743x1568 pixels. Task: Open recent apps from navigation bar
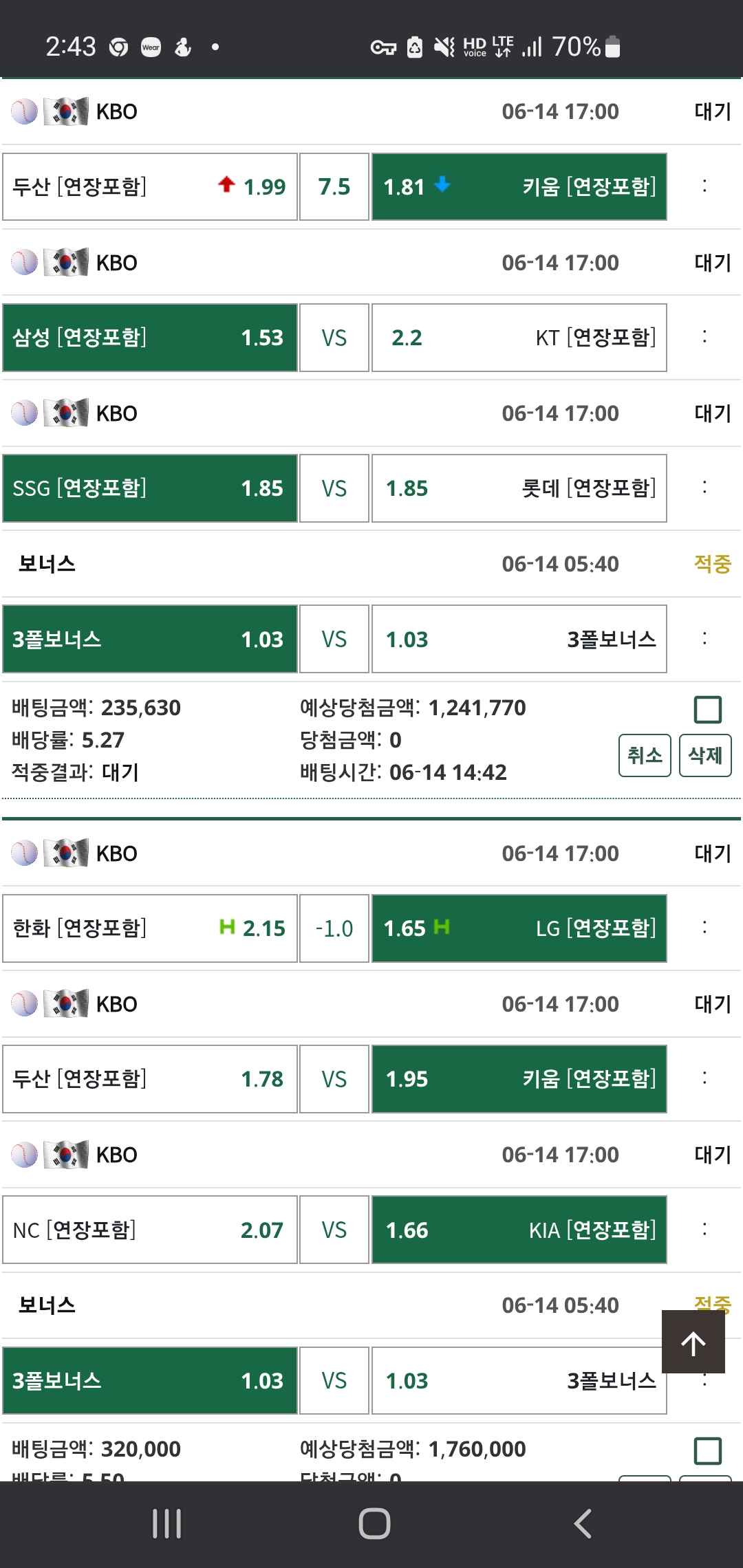tap(166, 1523)
